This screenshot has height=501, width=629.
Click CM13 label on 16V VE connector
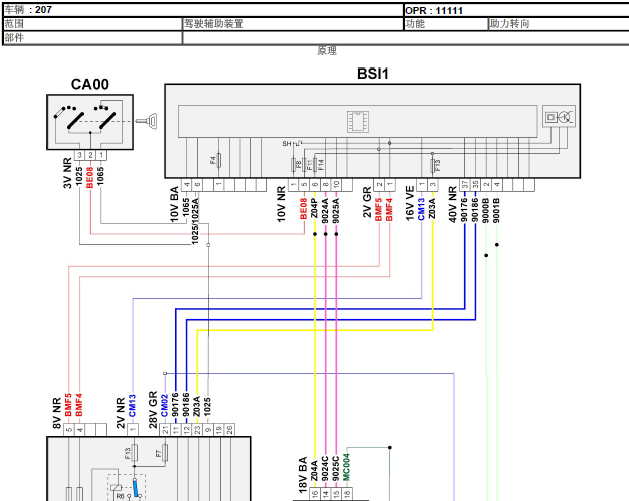(421, 209)
